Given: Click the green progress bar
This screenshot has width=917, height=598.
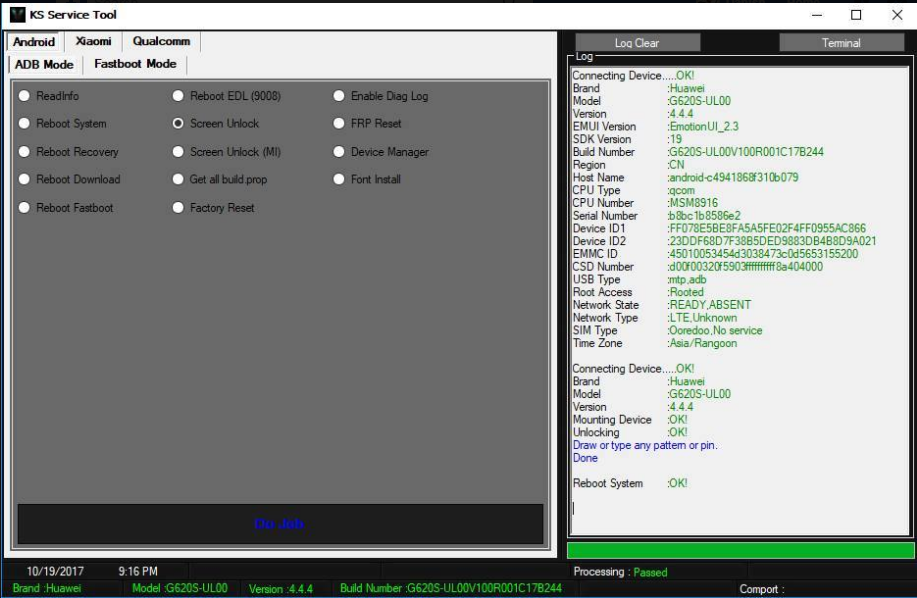Looking at the screenshot, I should (x=740, y=551).
